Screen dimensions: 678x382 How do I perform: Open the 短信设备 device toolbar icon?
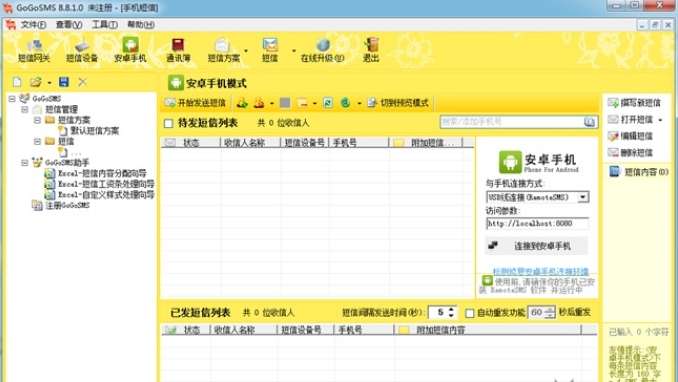click(x=82, y=51)
